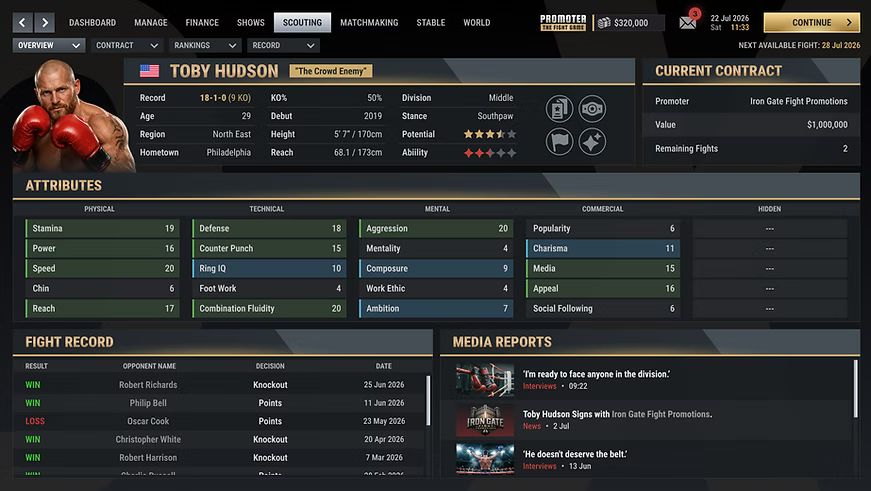Click the championship belt icon
Viewport: 871px width, 491px height.
592,108
